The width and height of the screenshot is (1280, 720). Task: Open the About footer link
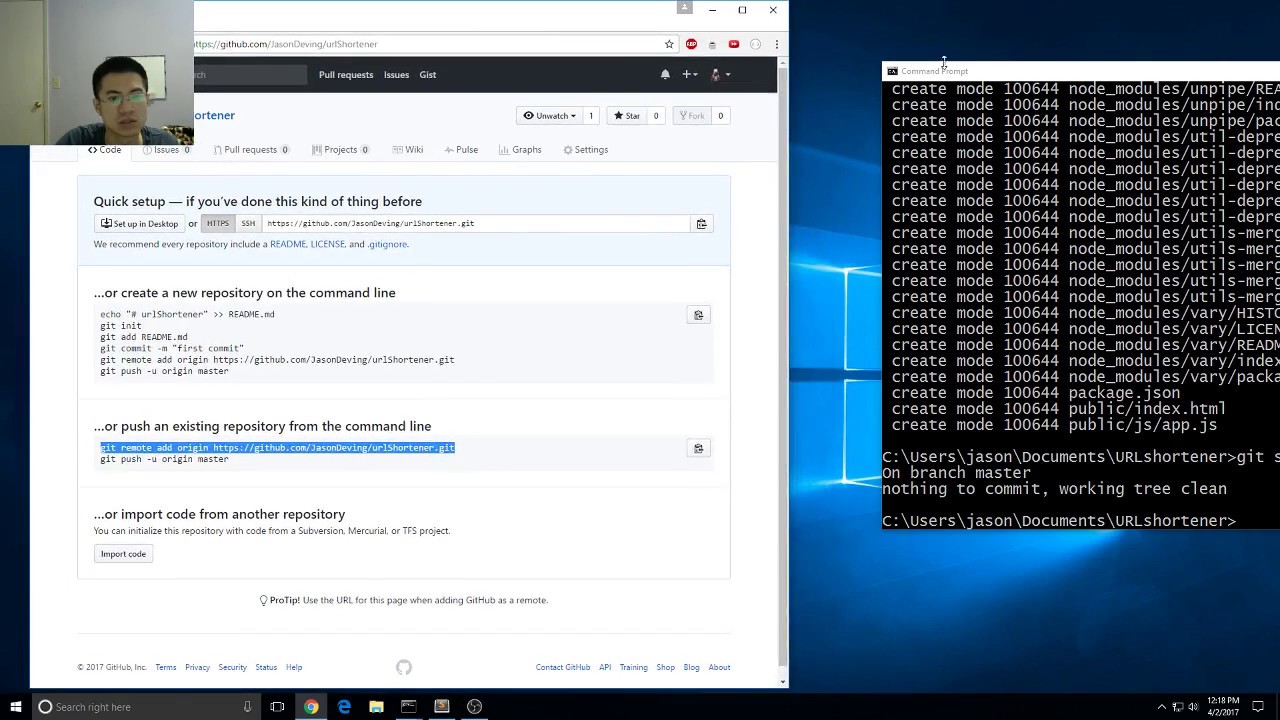coord(719,667)
